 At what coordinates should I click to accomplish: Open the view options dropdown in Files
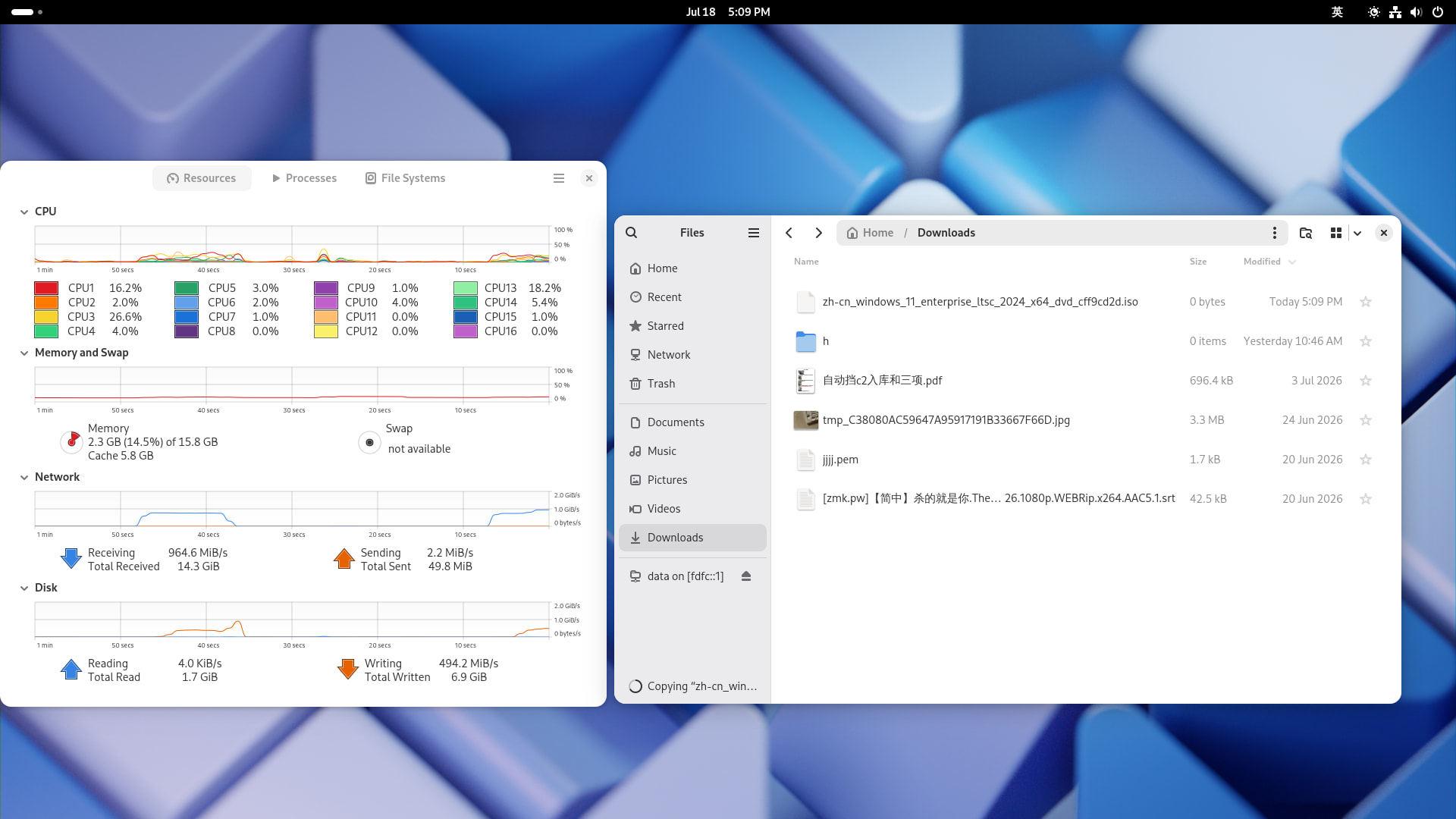point(1357,233)
